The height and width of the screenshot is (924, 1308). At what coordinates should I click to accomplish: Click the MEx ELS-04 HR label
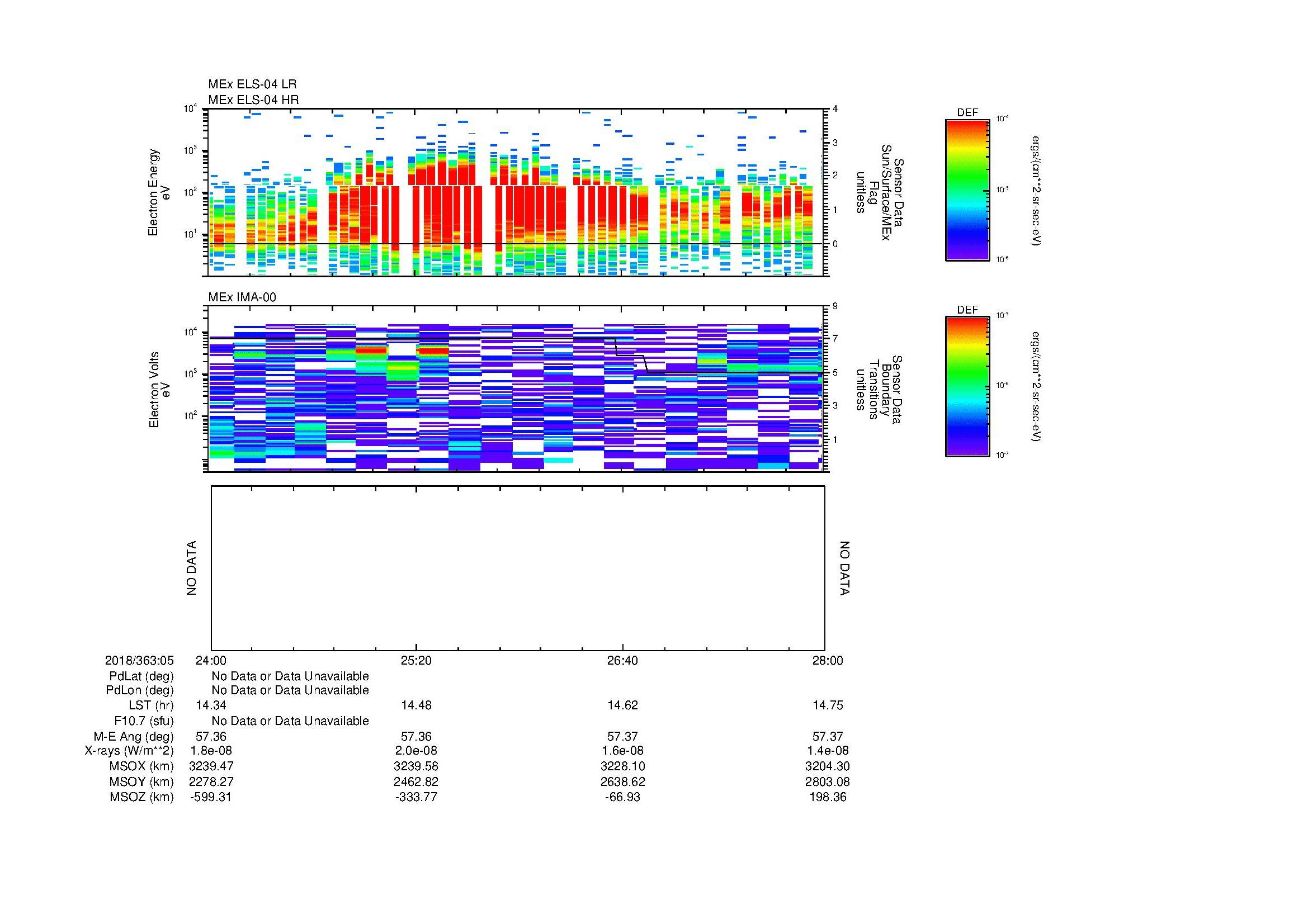click(253, 99)
